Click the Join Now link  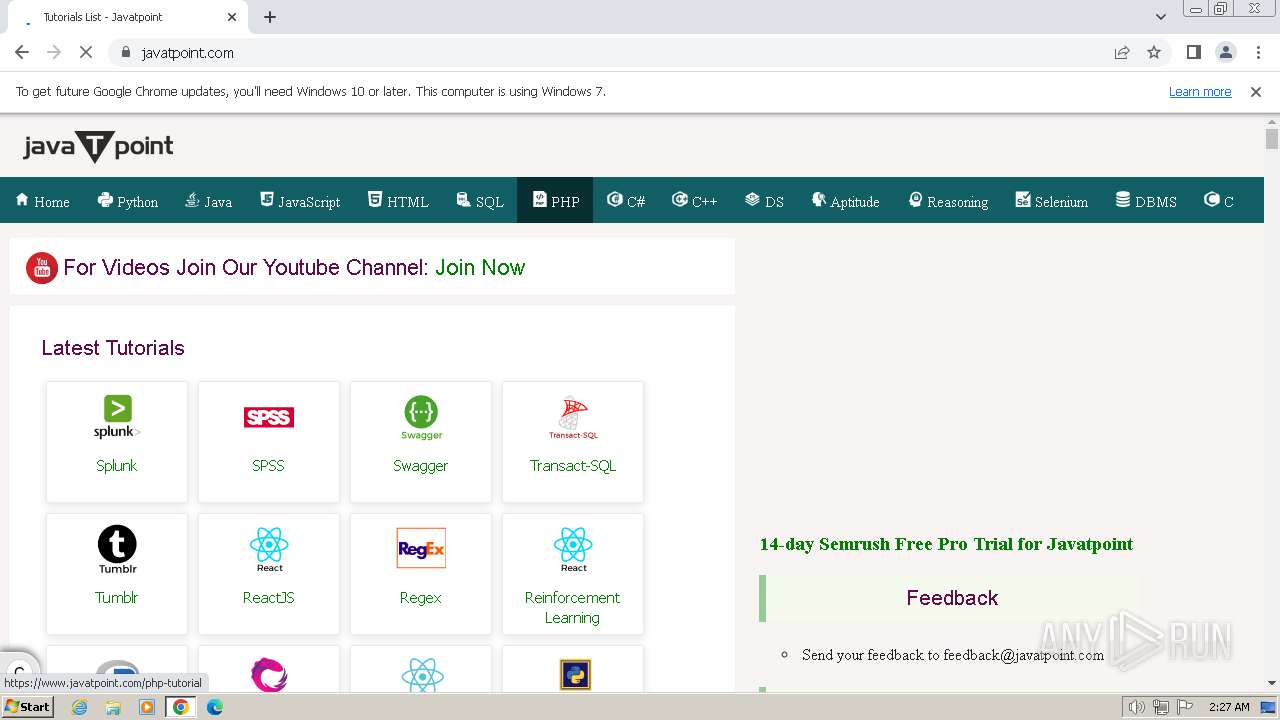[x=480, y=267]
